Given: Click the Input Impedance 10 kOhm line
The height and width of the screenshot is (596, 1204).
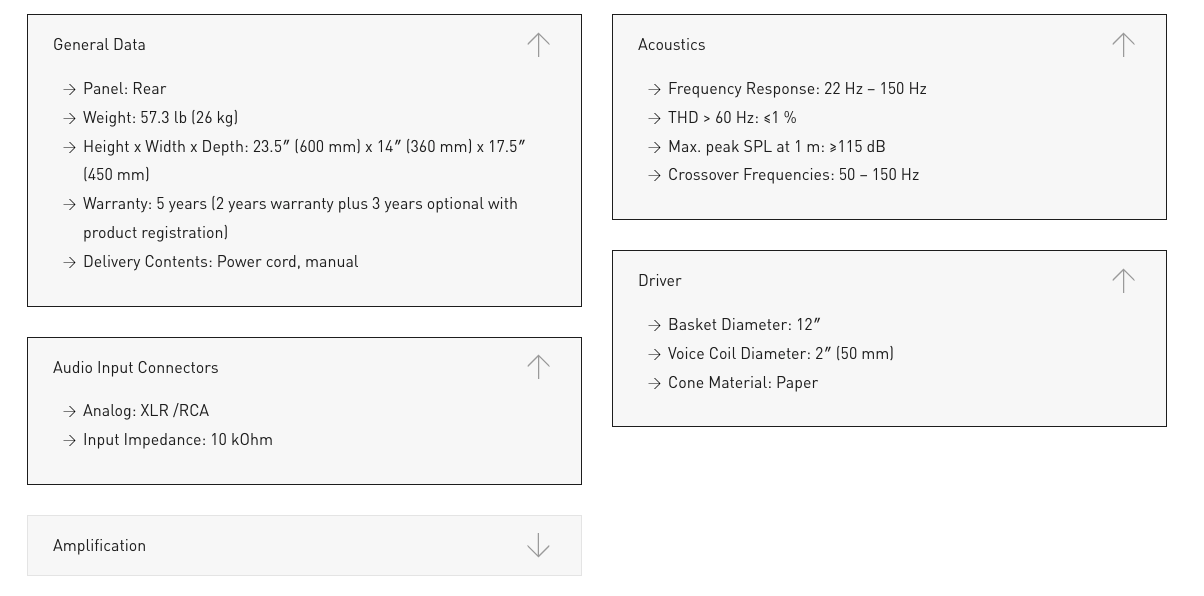Looking at the screenshot, I should point(177,440).
